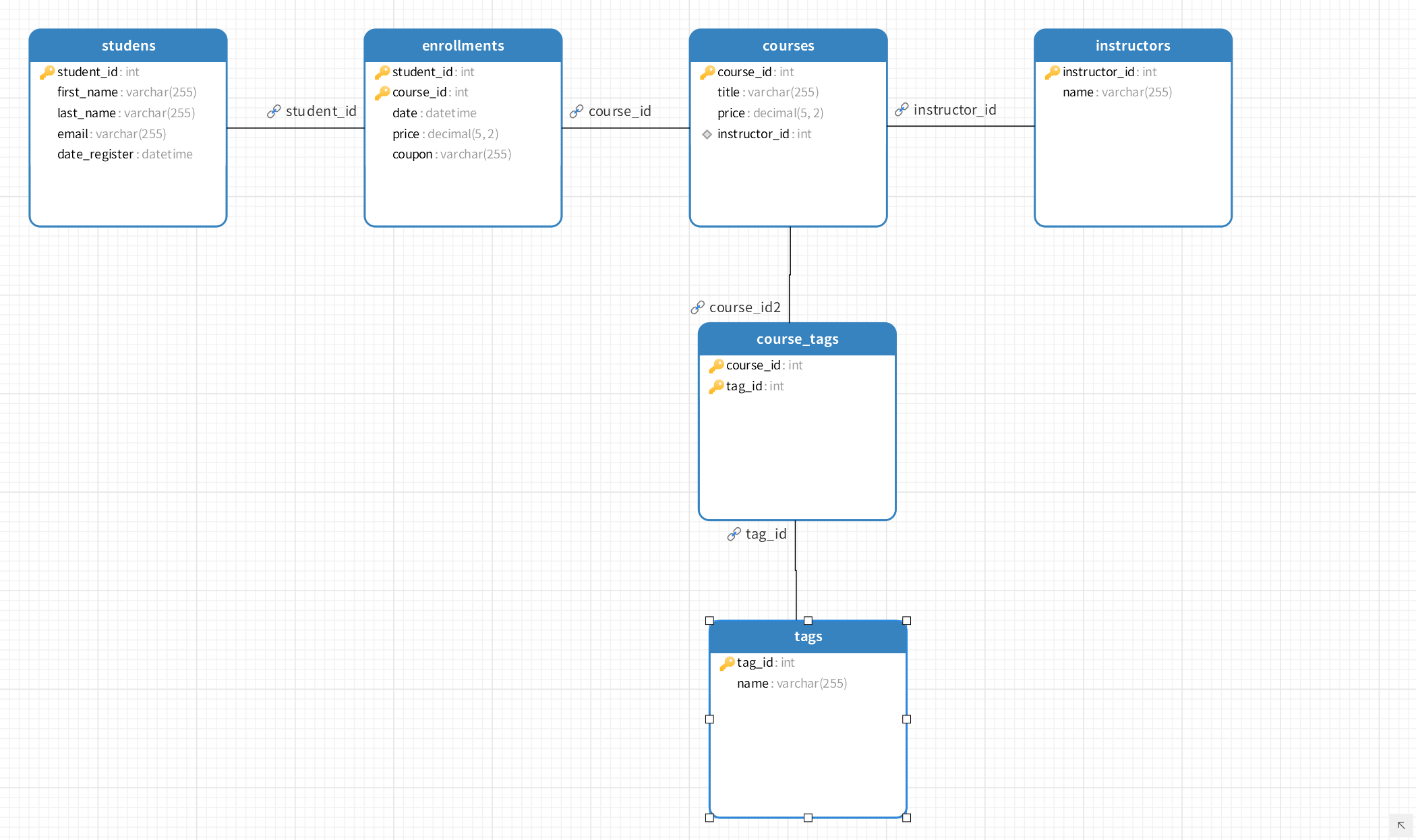Click the top-center resize handle of the tags table
This screenshot has width=1416, height=840.
tap(808, 620)
